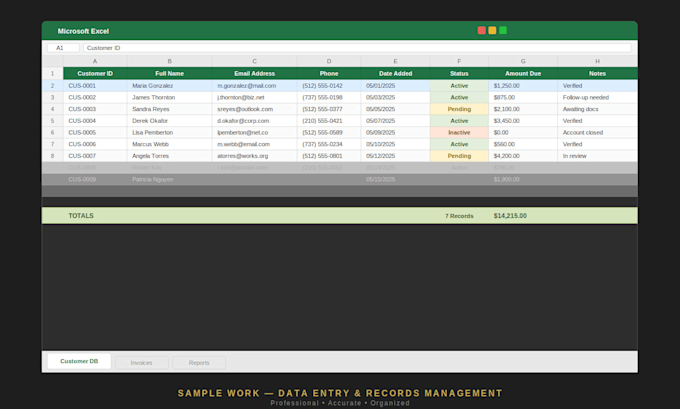Select column D header

[329, 61]
